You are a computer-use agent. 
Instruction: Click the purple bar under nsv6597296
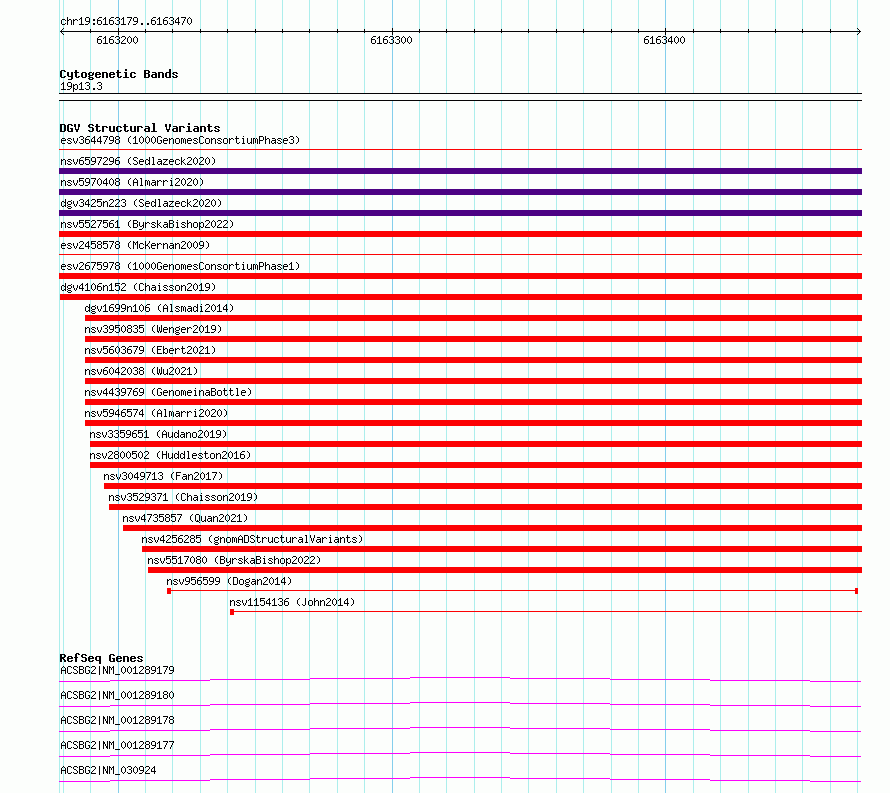click(x=460, y=171)
